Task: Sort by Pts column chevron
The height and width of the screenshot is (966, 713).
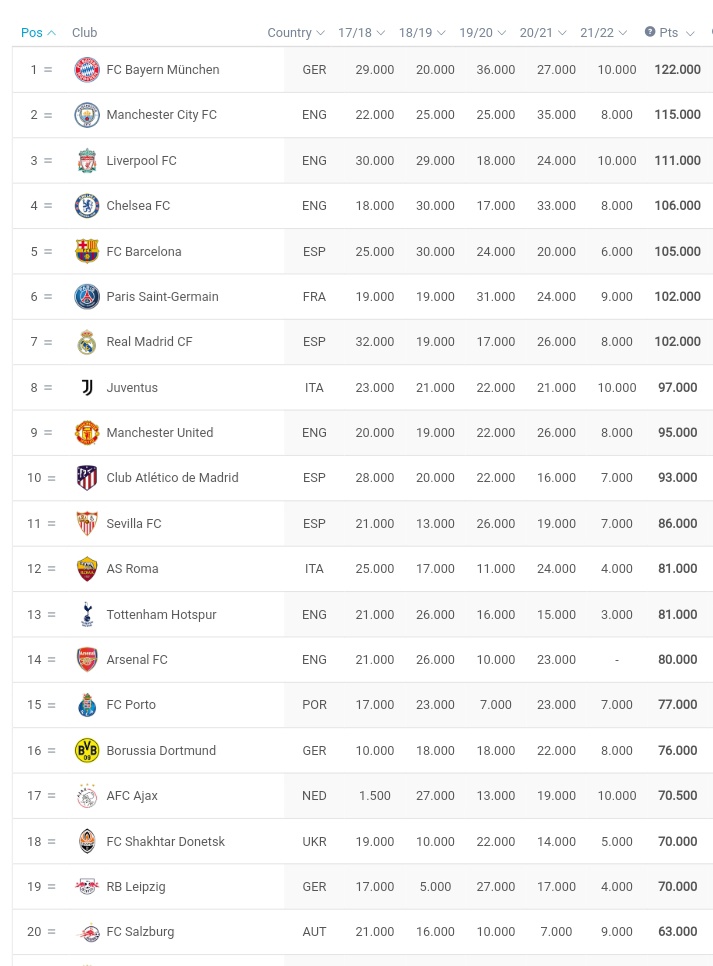Action: tap(690, 33)
